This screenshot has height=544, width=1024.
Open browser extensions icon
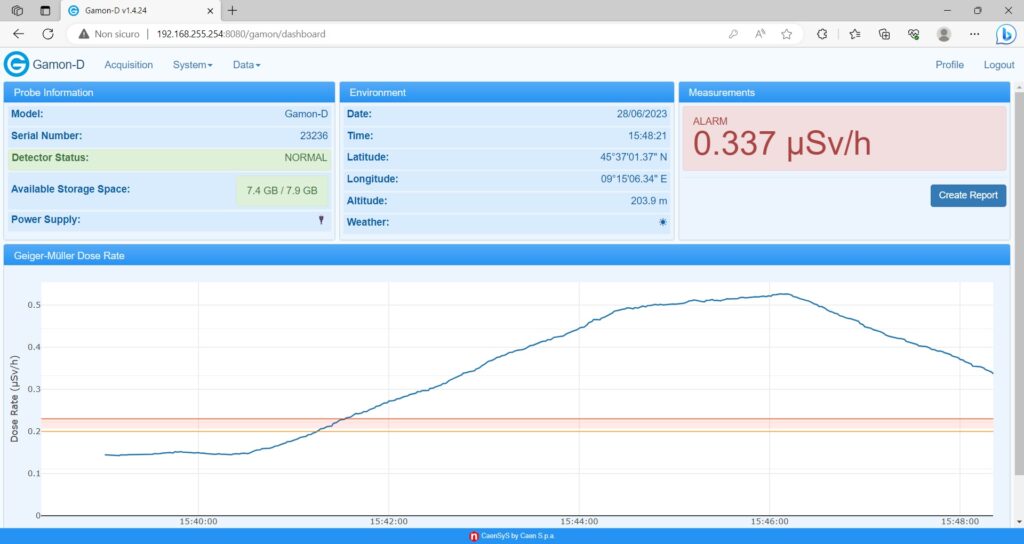[822, 34]
